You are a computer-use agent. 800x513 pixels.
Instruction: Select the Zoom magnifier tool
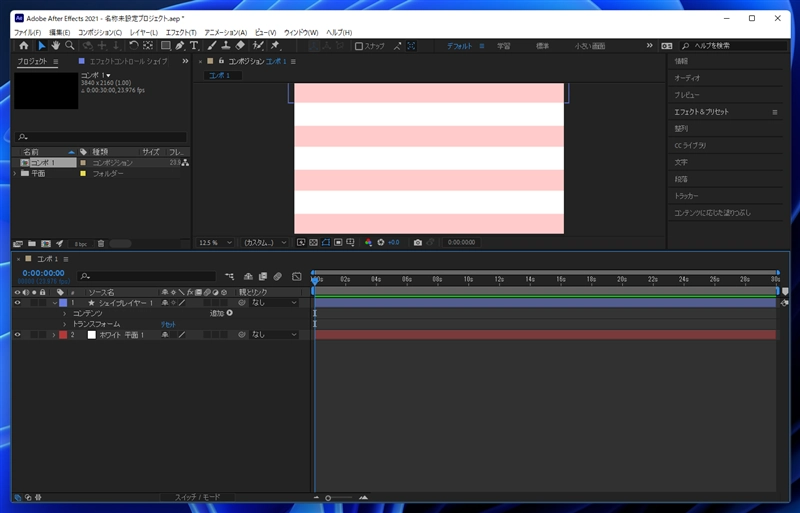click(x=70, y=46)
